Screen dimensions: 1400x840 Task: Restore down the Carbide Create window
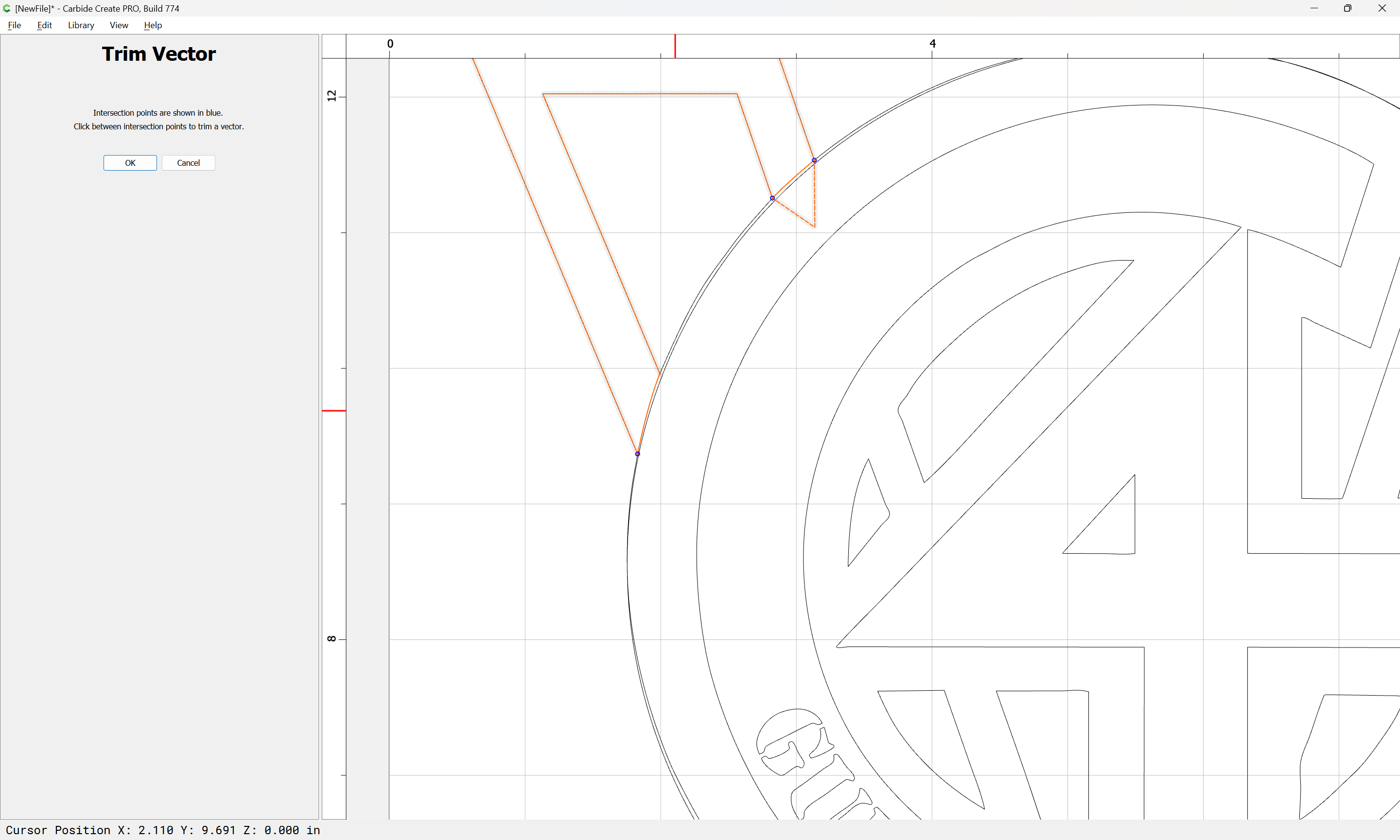pos(1348,8)
